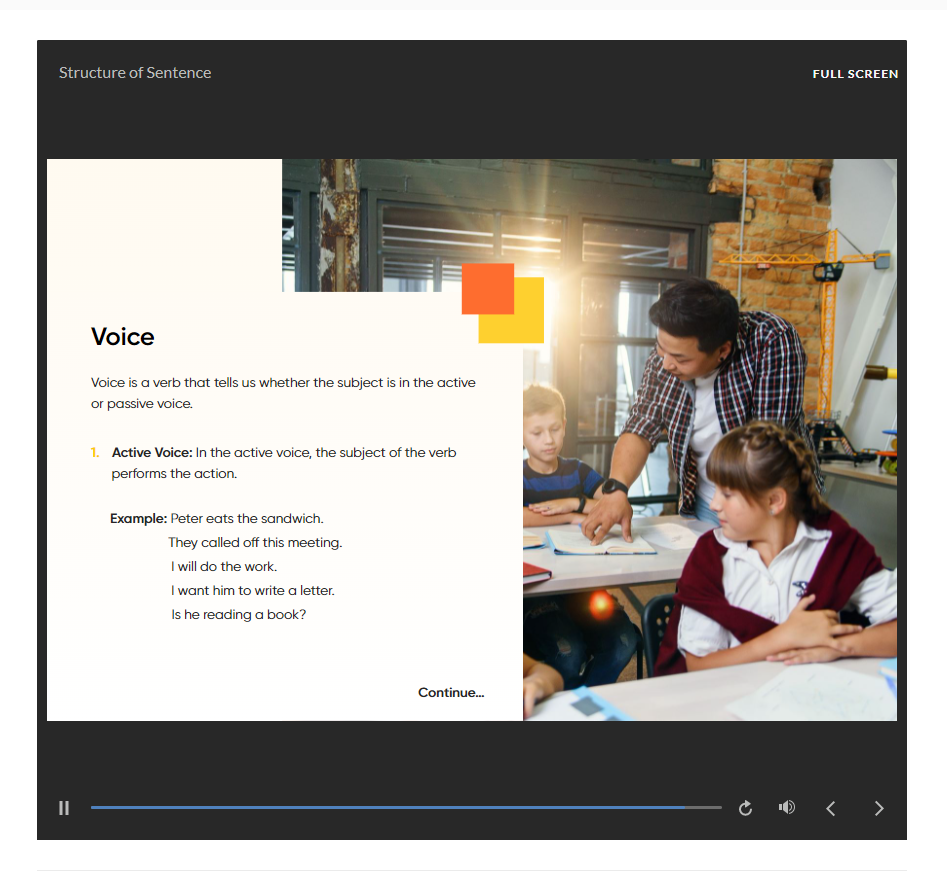The image size is (947, 884).
Task: Go to the previous slide arrow
Action: coord(831,808)
